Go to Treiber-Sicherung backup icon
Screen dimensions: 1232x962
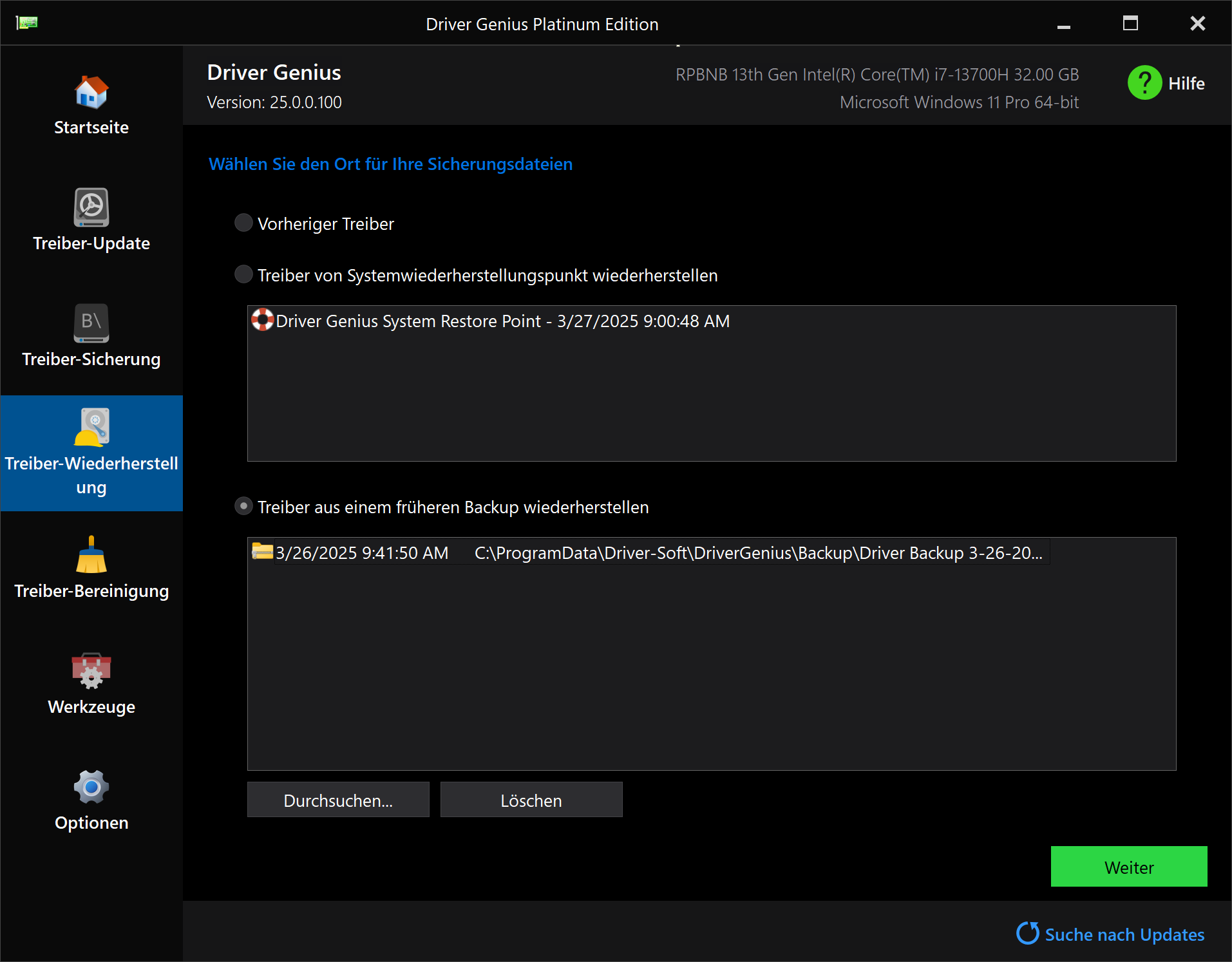tap(91, 323)
